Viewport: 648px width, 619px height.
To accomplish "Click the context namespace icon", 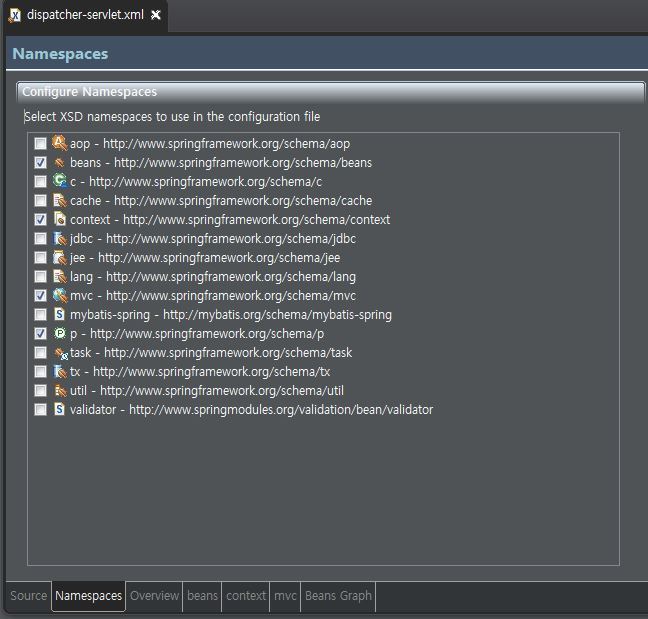I will tap(60, 219).
